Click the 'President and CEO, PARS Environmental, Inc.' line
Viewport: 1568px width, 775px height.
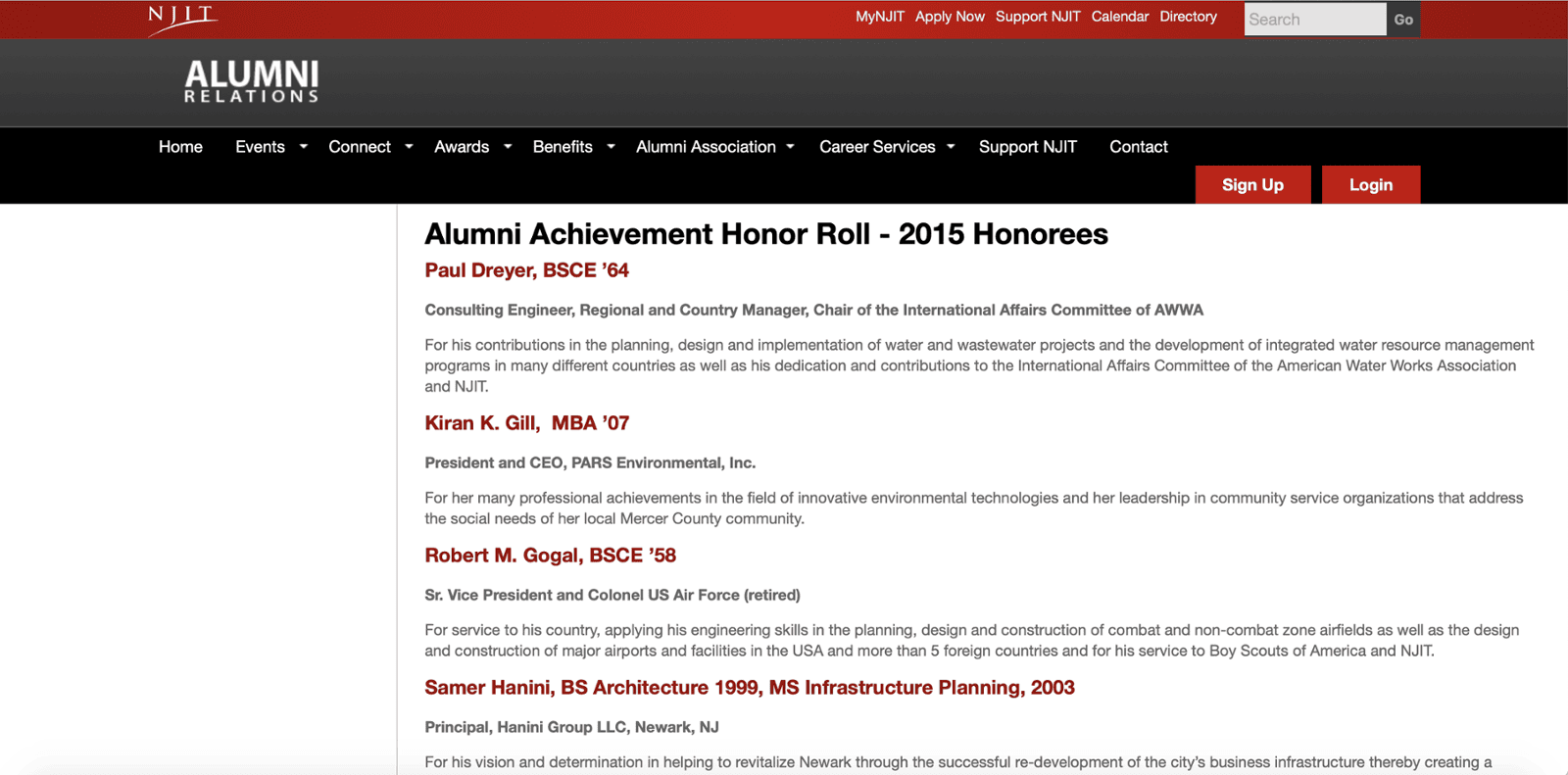pos(590,462)
